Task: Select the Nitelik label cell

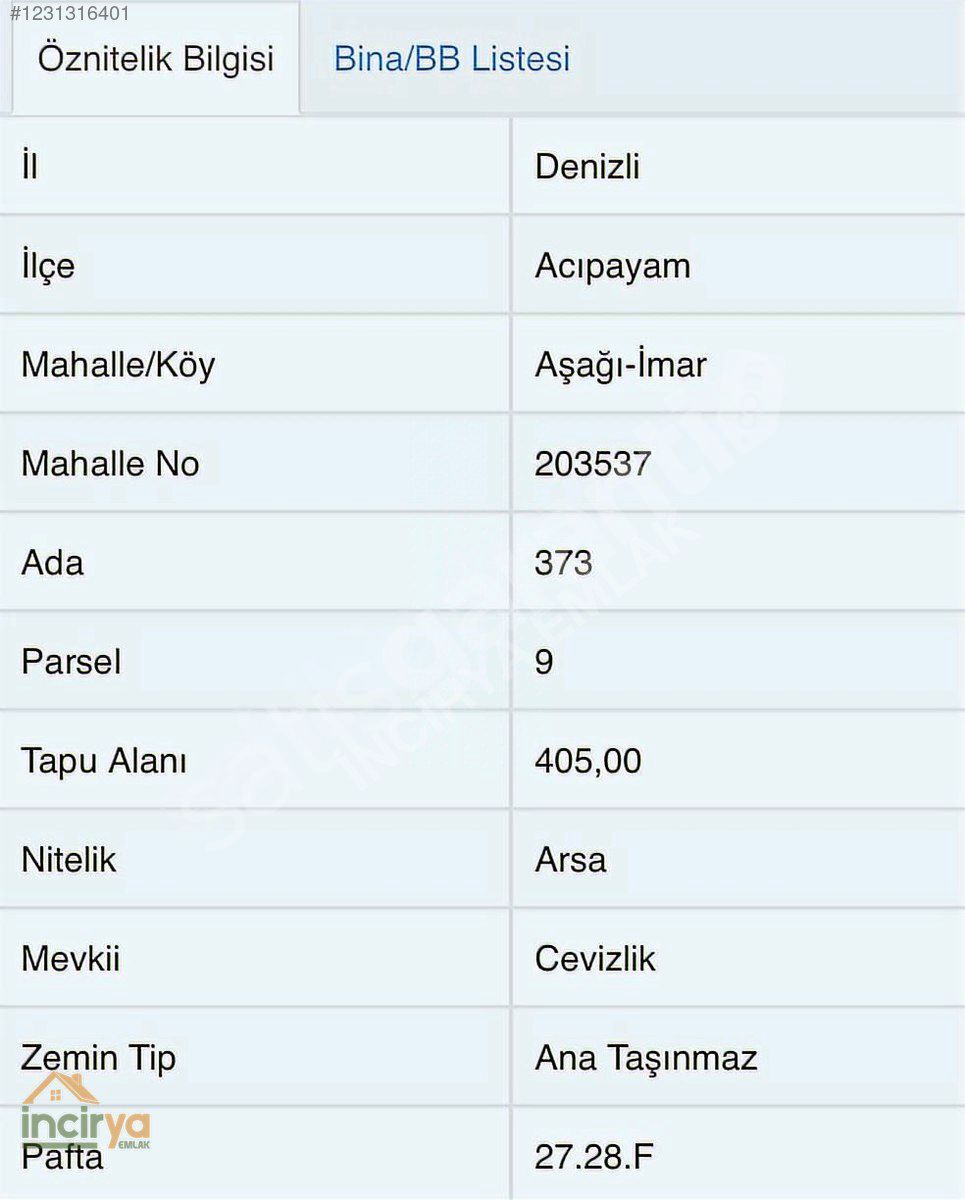Action: [x=254, y=860]
